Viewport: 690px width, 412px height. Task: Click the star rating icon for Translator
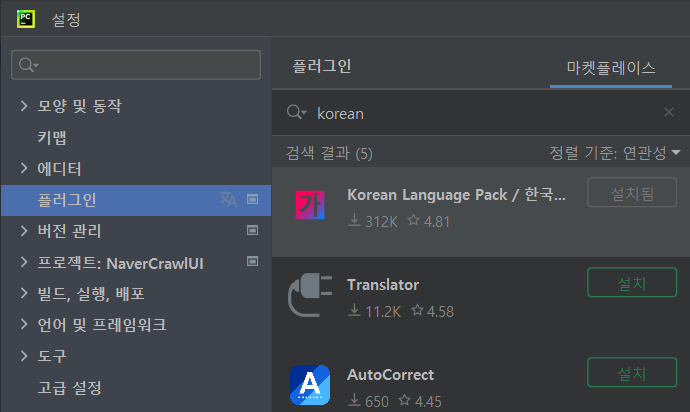417,310
